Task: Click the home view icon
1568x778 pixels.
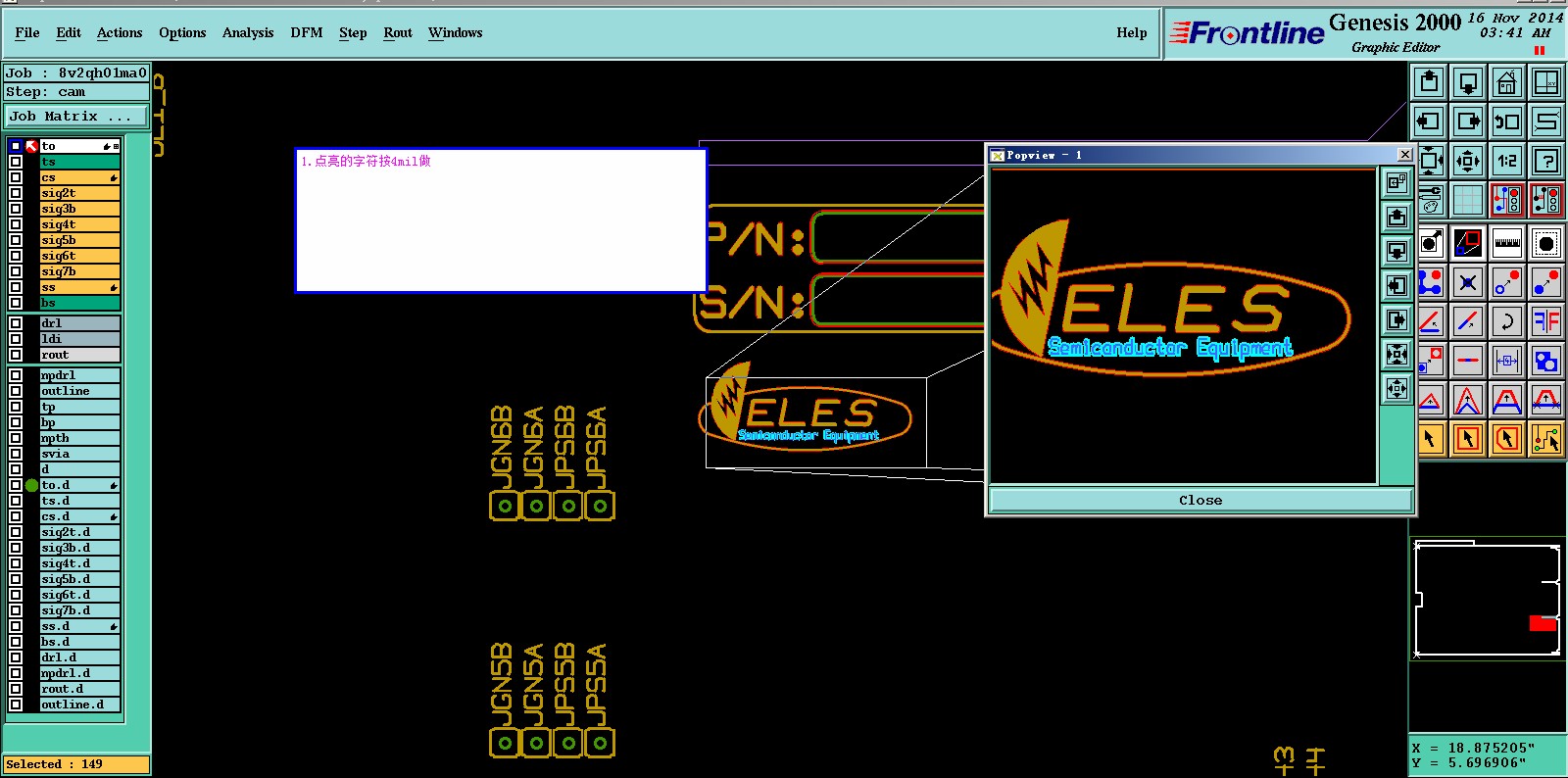Action: point(1507,83)
